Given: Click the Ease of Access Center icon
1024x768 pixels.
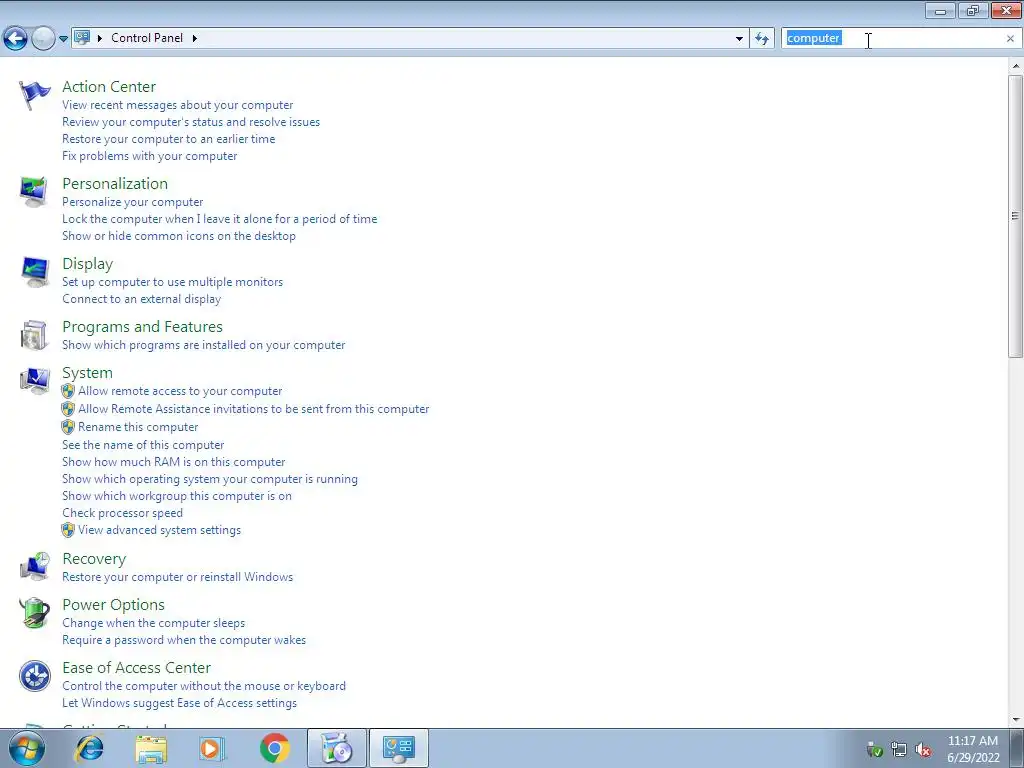Looking at the screenshot, I should click(x=34, y=676).
